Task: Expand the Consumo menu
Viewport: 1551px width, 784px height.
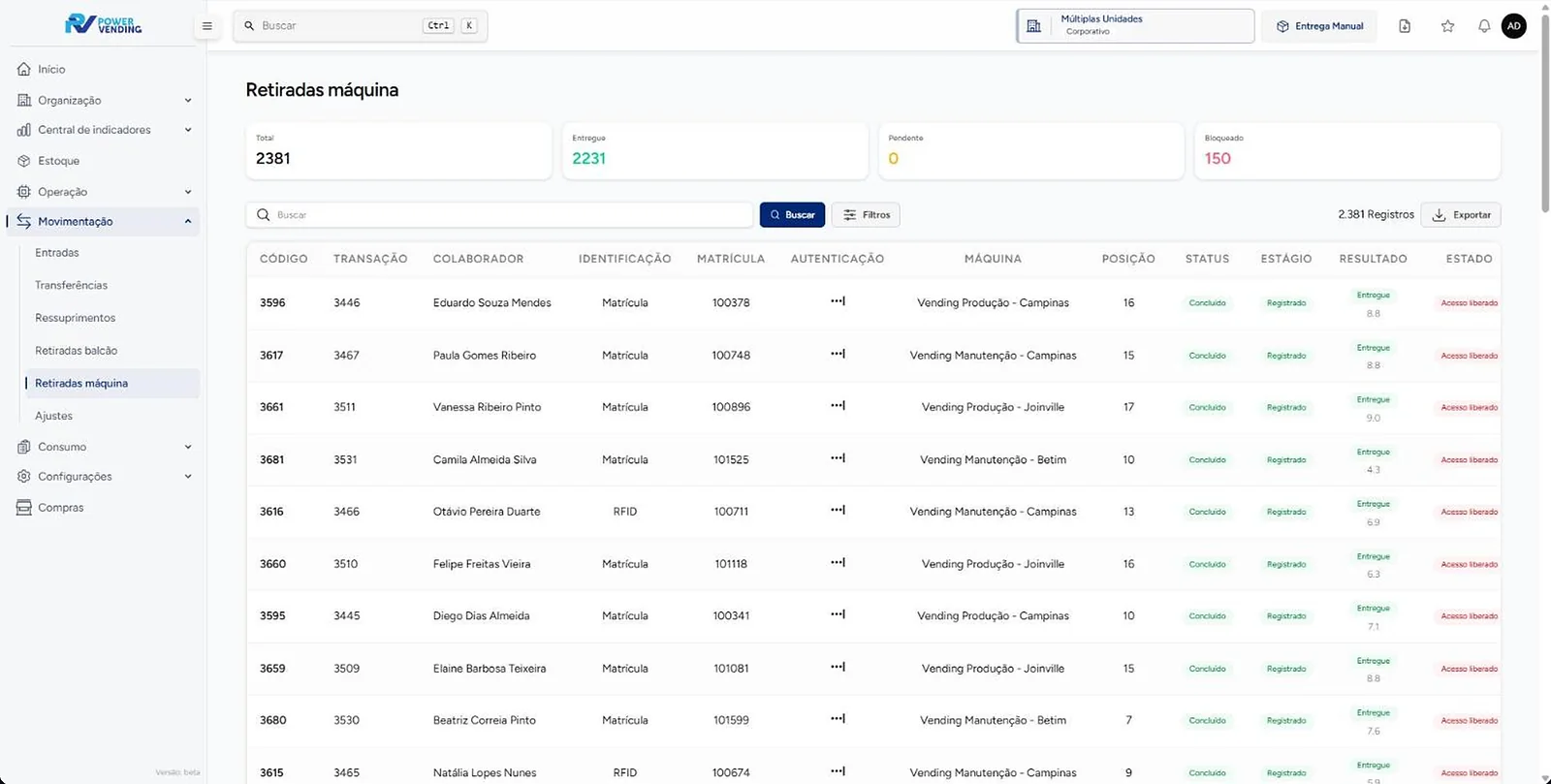Action: point(104,447)
